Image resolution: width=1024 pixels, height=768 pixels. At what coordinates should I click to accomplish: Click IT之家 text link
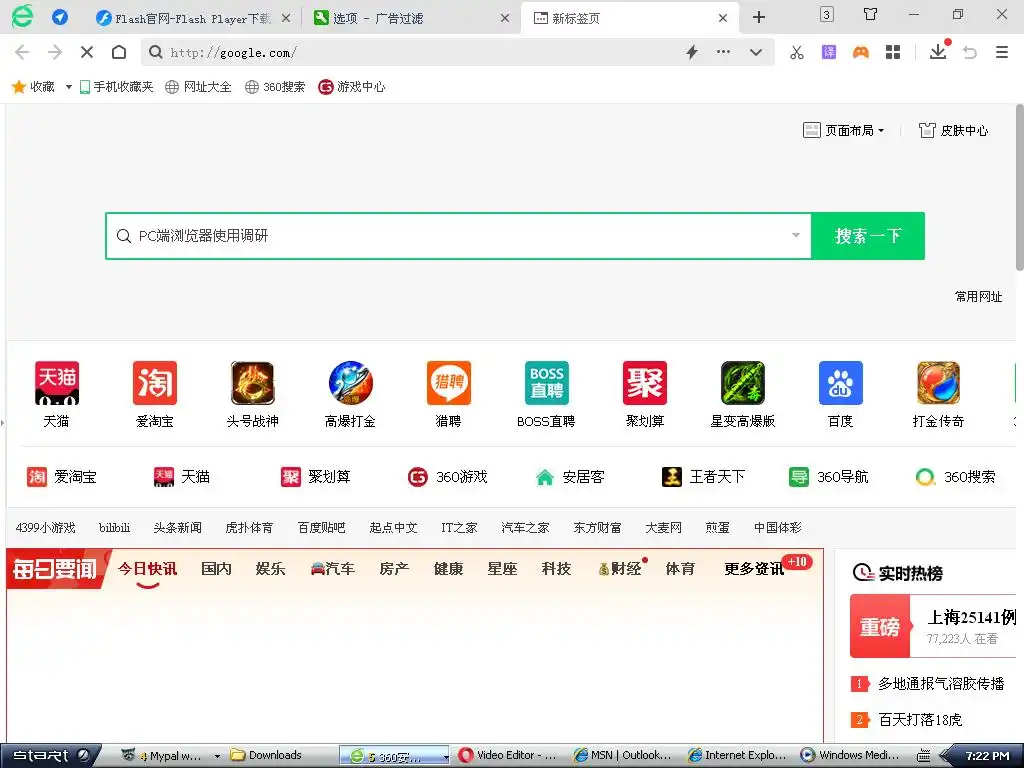pos(459,528)
